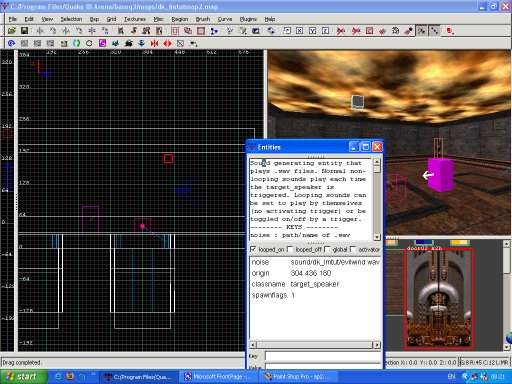This screenshot has height=384, width=512.
Task: Open the Textures menu
Action: pyautogui.click(x=135, y=19)
